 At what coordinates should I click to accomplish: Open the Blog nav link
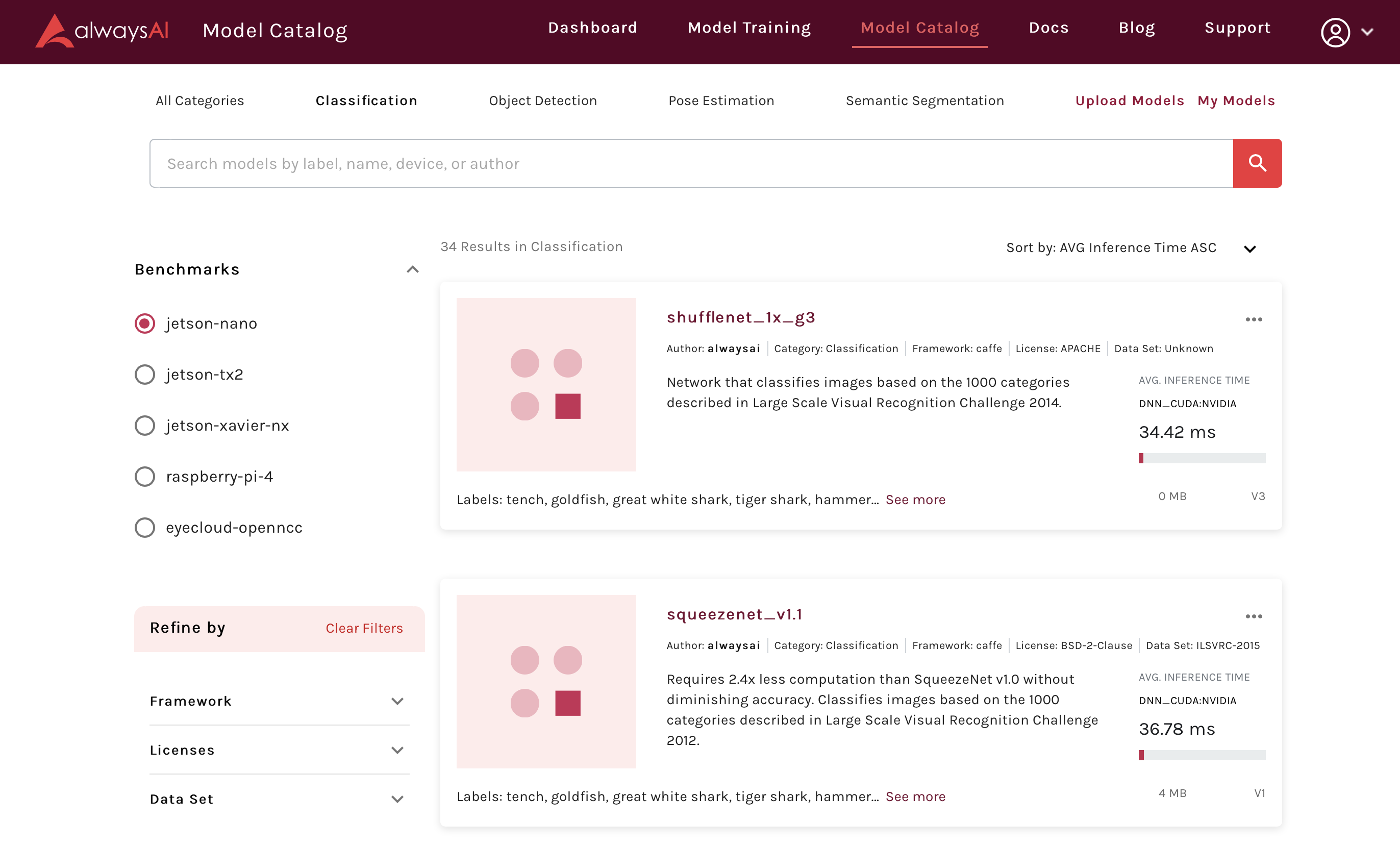click(1136, 27)
